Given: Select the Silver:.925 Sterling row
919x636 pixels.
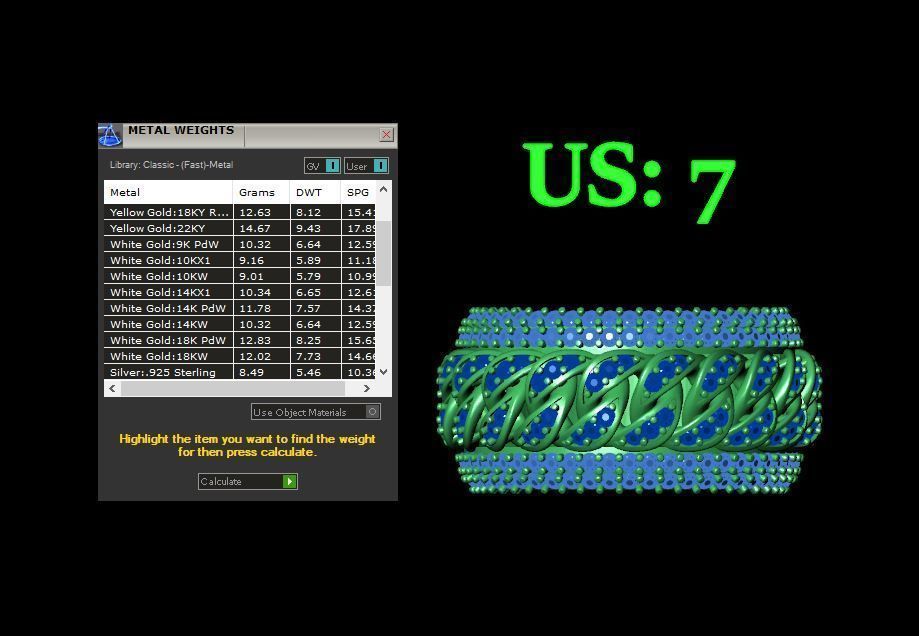Looking at the screenshot, I should [x=240, y=372].
